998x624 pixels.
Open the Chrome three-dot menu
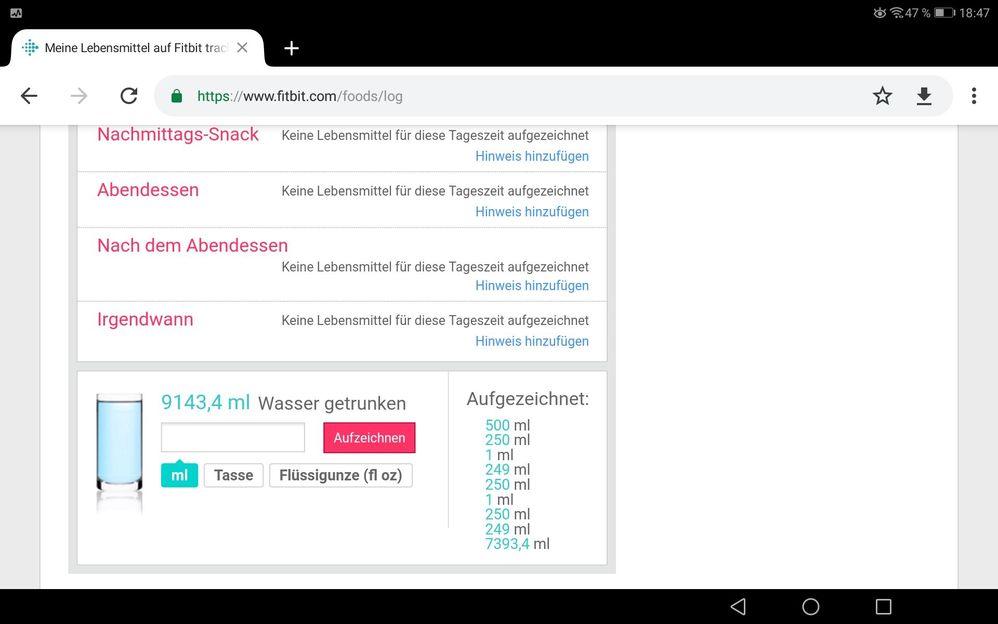point(974,96)
